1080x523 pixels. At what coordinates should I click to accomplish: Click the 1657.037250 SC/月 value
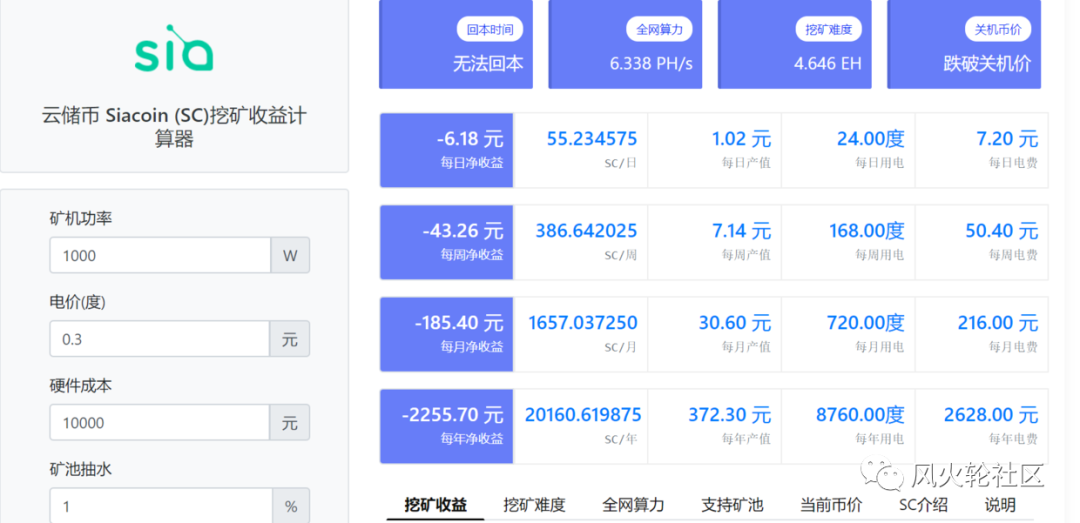tap(583, 322)
